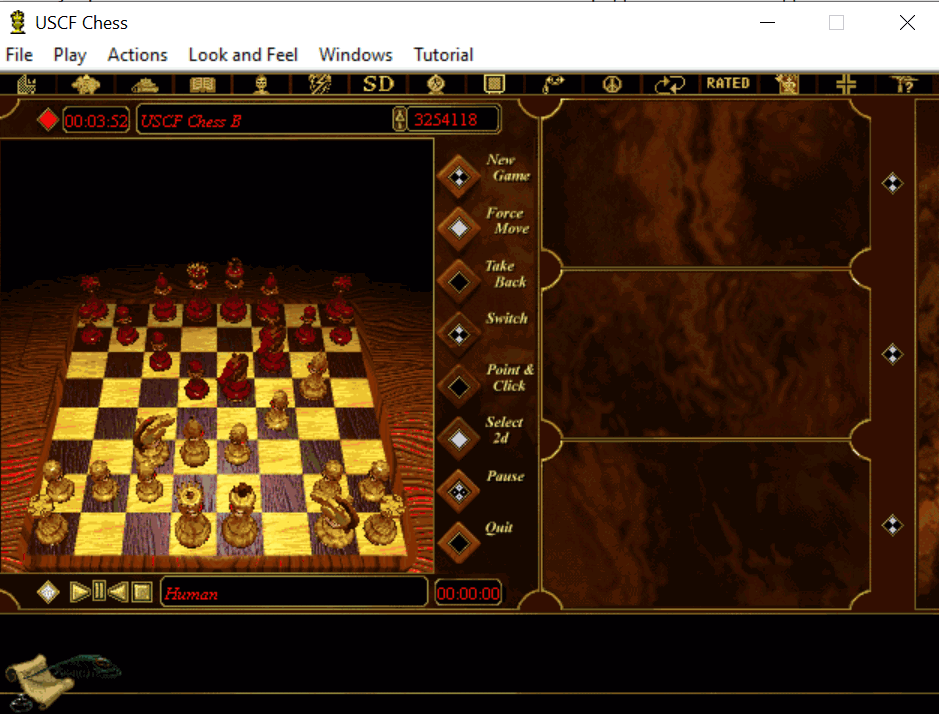This screenshot has height=714, width=939.
Task: Click the pause bars playback button
Action: point(99,592)
